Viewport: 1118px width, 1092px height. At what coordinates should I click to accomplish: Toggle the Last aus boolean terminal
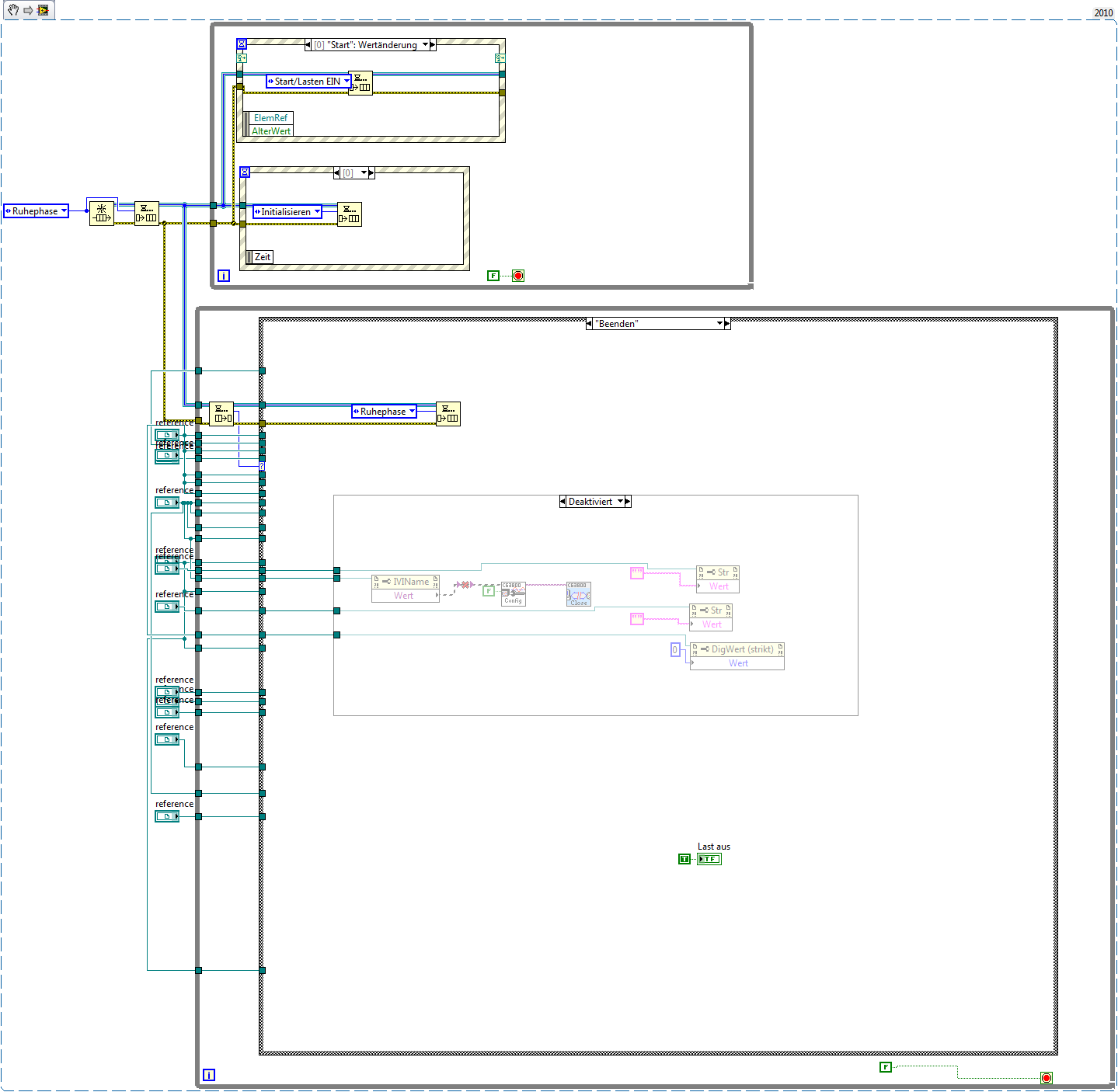709,859
